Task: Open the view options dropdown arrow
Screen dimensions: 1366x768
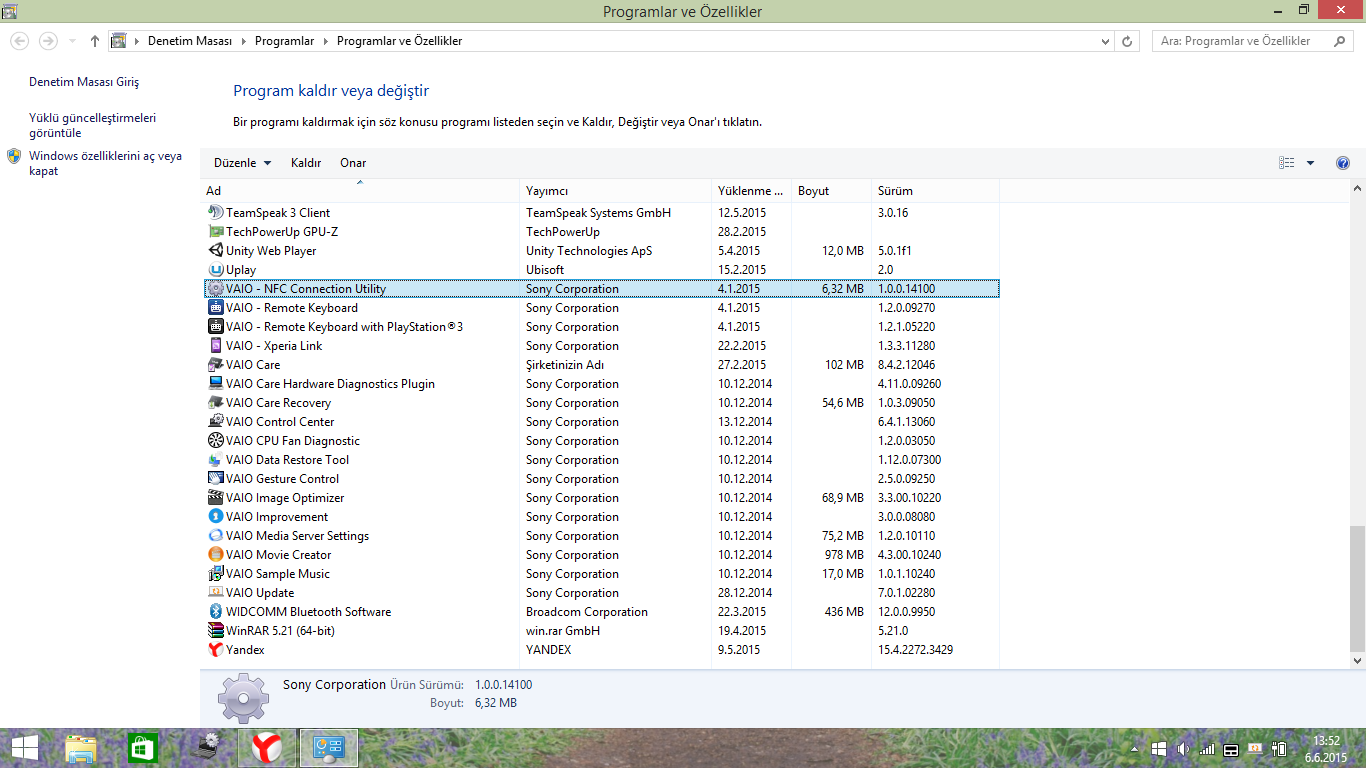Action: 1310,163
